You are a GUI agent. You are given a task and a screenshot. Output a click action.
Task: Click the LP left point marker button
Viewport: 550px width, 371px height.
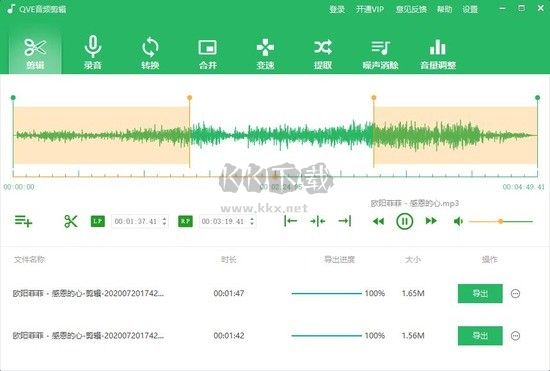tap(98, 221)
